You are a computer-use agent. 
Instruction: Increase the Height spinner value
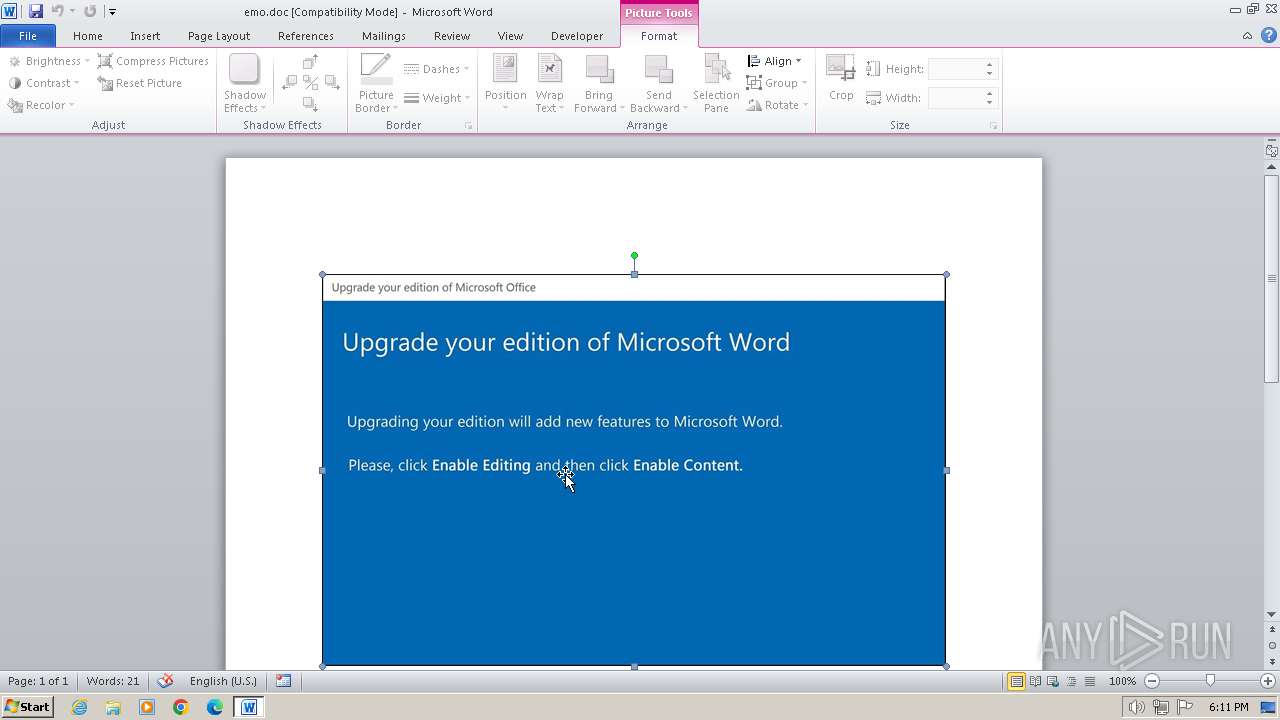click(990, 64)
